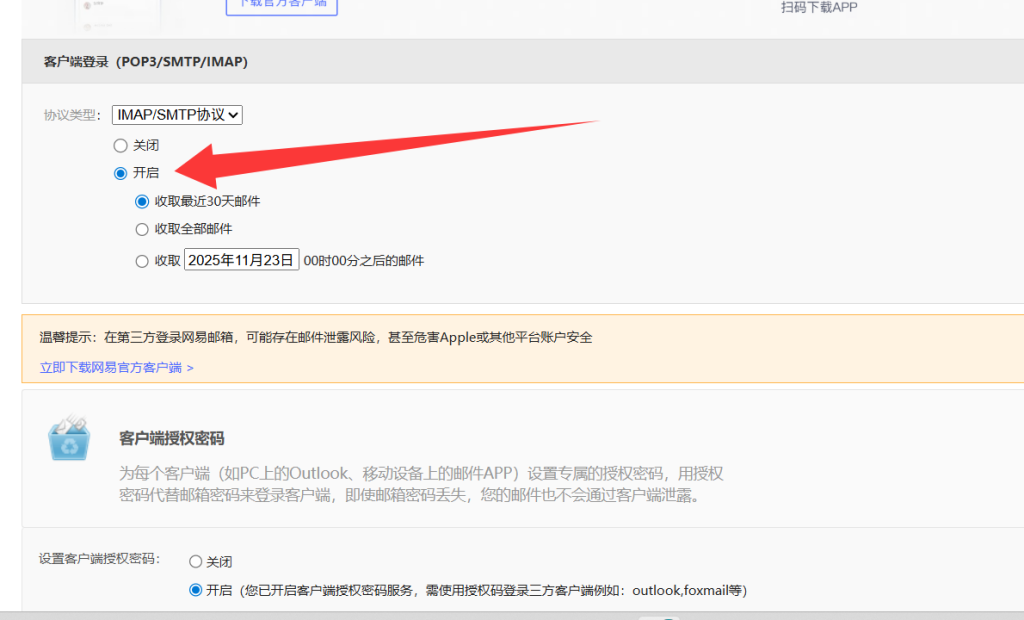
Task: Click the 00时00分之后的邮件 text
Action: (x=364, y=261)
